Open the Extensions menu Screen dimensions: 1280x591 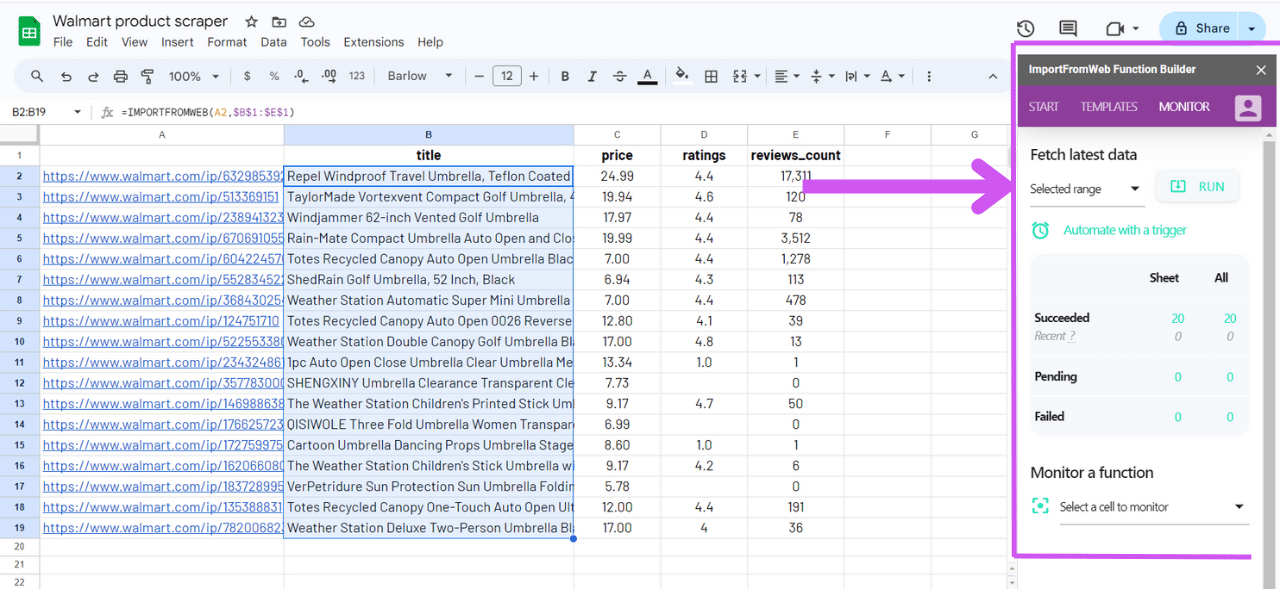pos(373,42)
